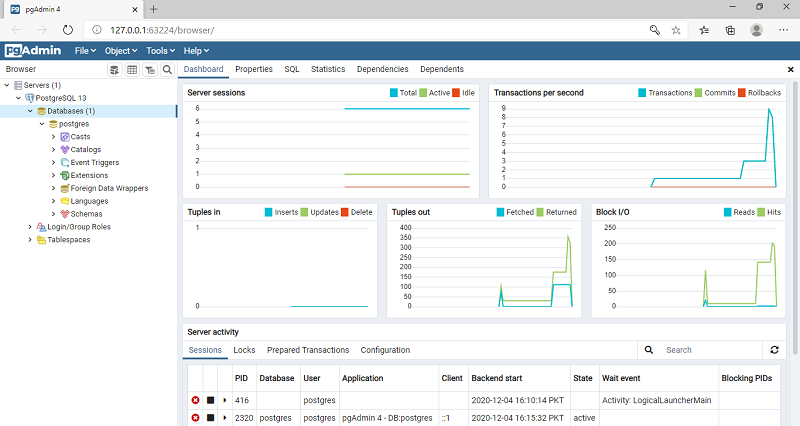Switch to the SQL tab
Screen dimensions: 800x426
[292, 69]
